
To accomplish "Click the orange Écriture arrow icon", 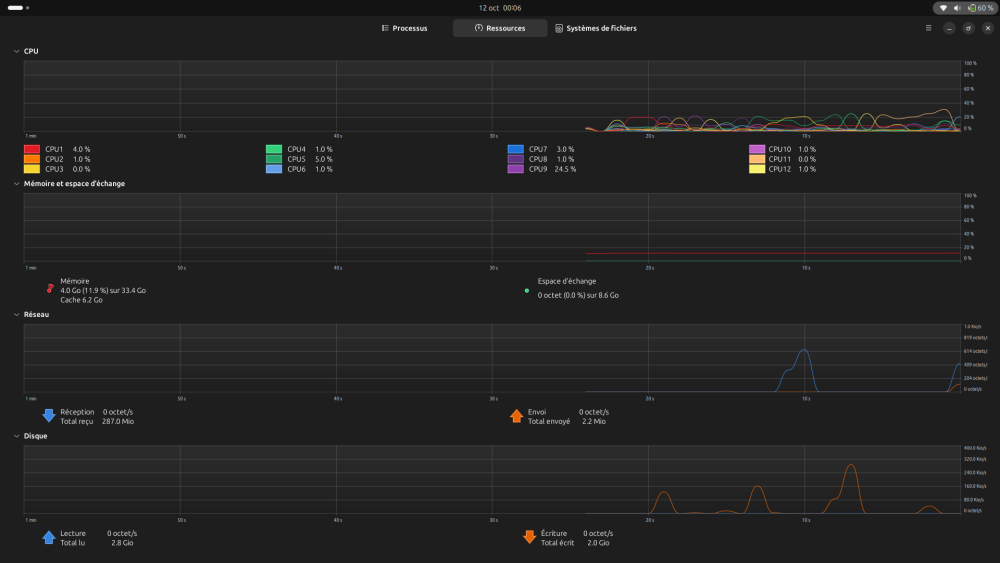I will [529, 537].
